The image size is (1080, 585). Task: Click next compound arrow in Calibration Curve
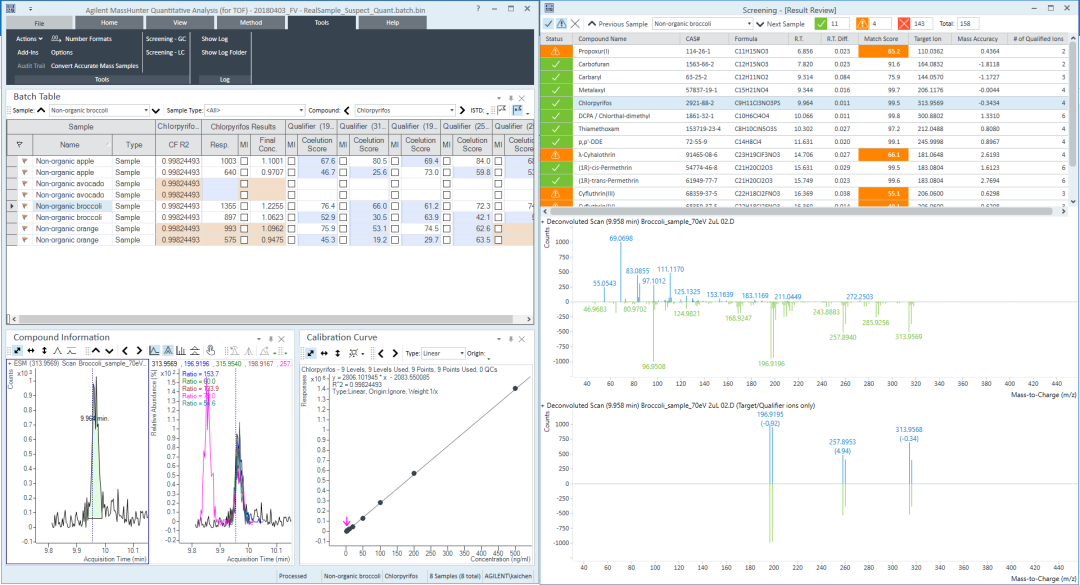[x=395, y=353]
